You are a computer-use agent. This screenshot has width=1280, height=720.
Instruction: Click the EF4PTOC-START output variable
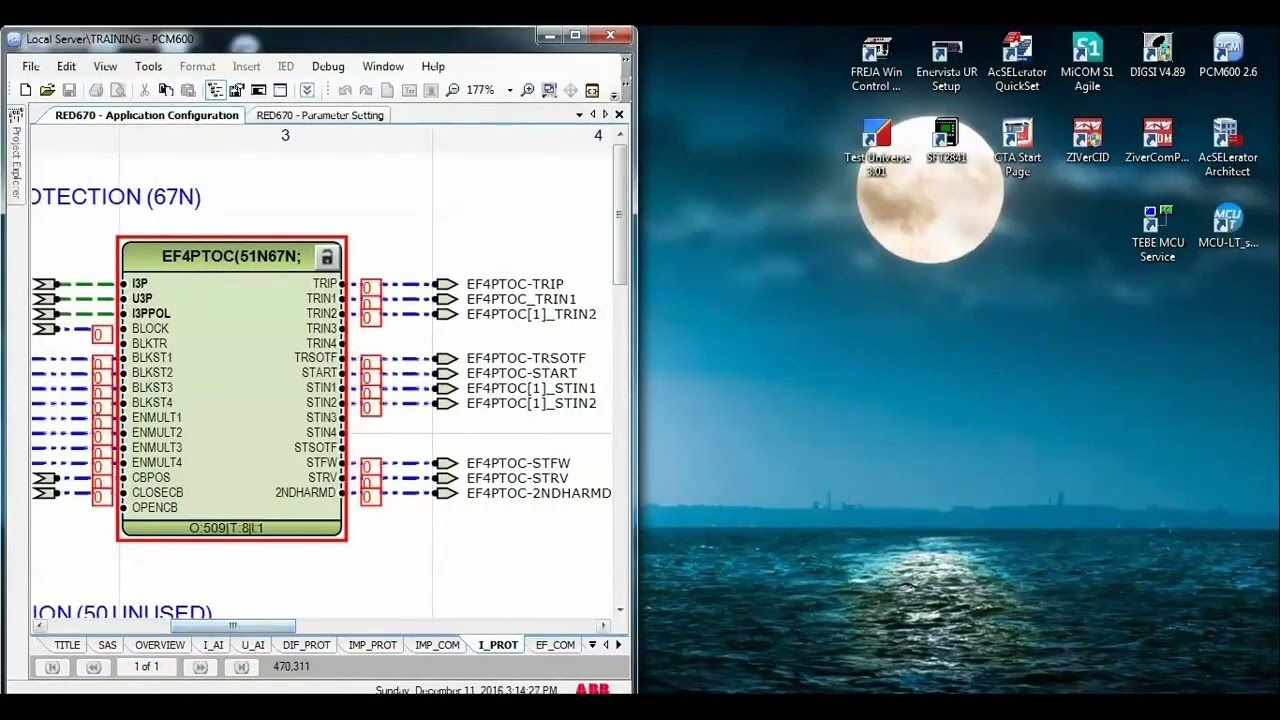pyautogui.click(x=521, y=373)
